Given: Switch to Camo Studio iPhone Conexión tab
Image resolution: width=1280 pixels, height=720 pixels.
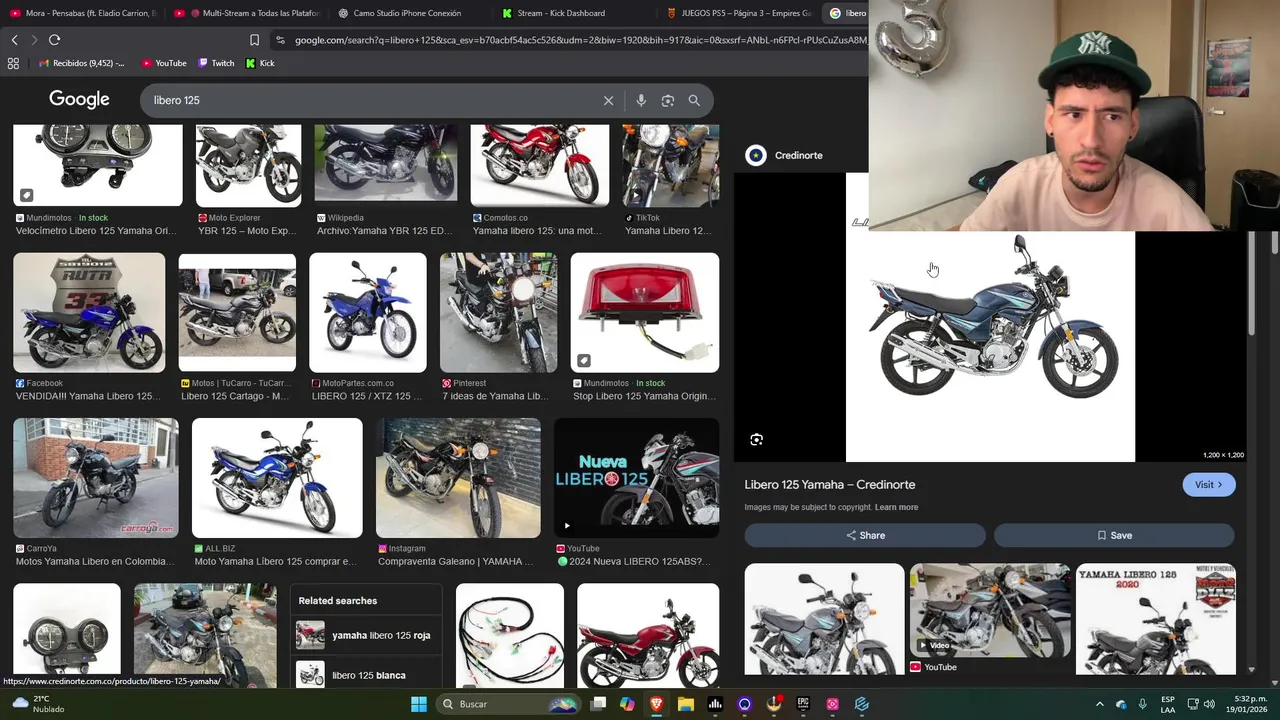Looking at the screenshot, I should pyautogui.click(x=410, y=13).
